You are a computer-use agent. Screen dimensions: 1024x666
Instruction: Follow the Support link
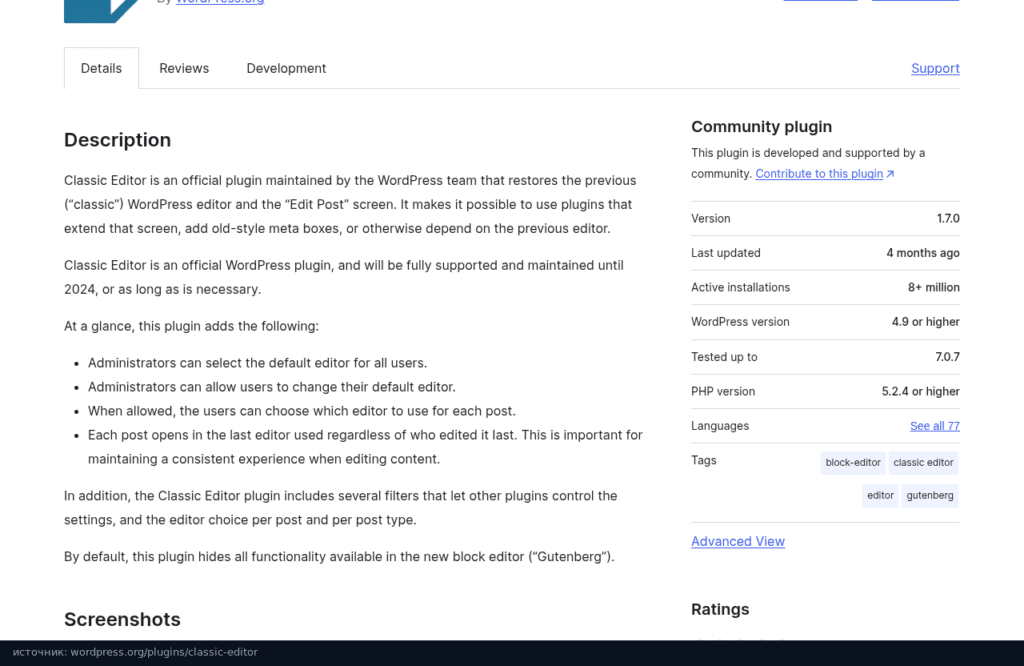[x=935, y=68]
